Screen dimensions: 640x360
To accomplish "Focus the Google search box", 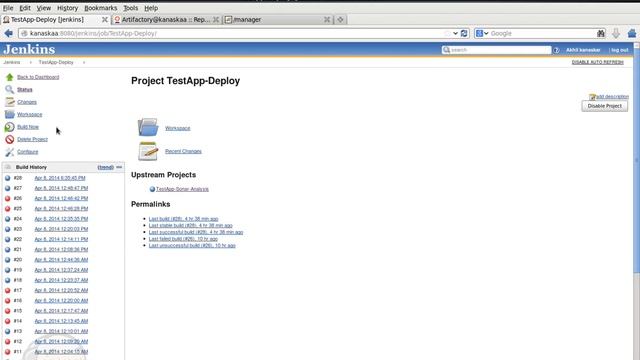I will pyautogui.click(x=543, y=33).
